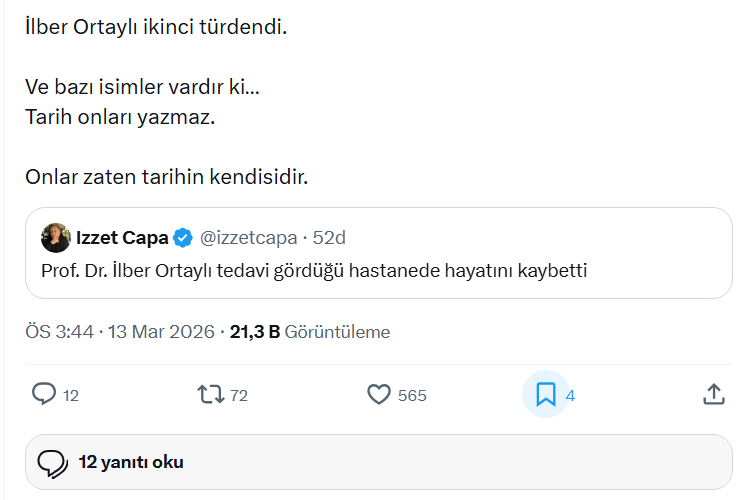Click the reply speech bubble icon

(44, 394)
